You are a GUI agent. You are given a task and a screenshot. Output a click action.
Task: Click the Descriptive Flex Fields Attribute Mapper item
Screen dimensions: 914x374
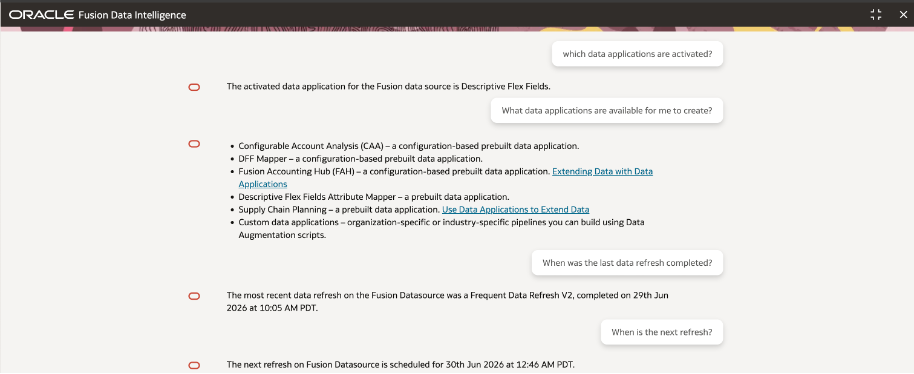click(x=374, y=197)
